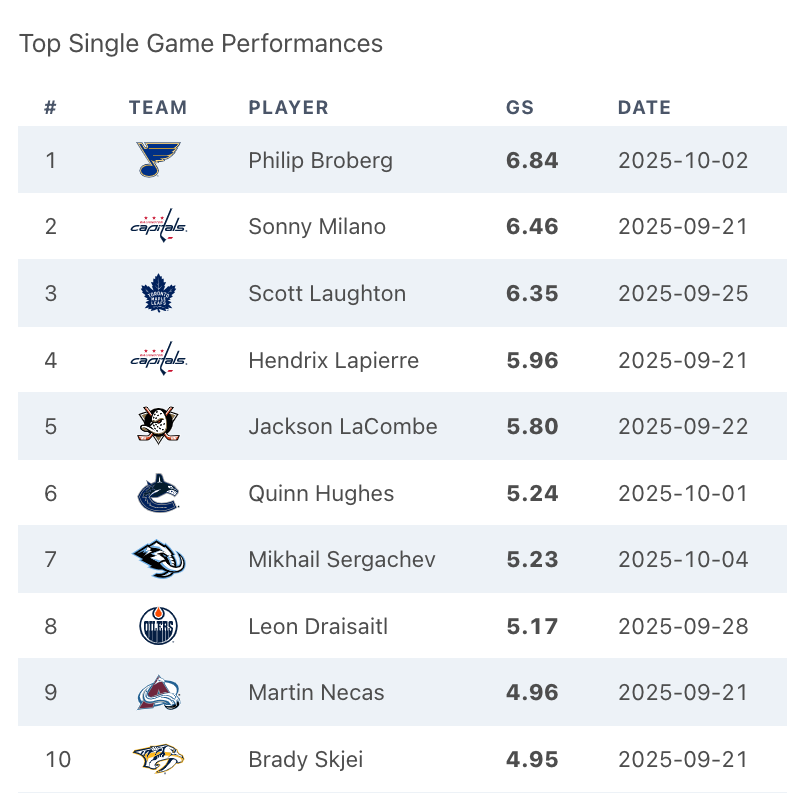806x806 pixels.
Task: Click the Nashville Predators logo
Action: click(158, 759)
